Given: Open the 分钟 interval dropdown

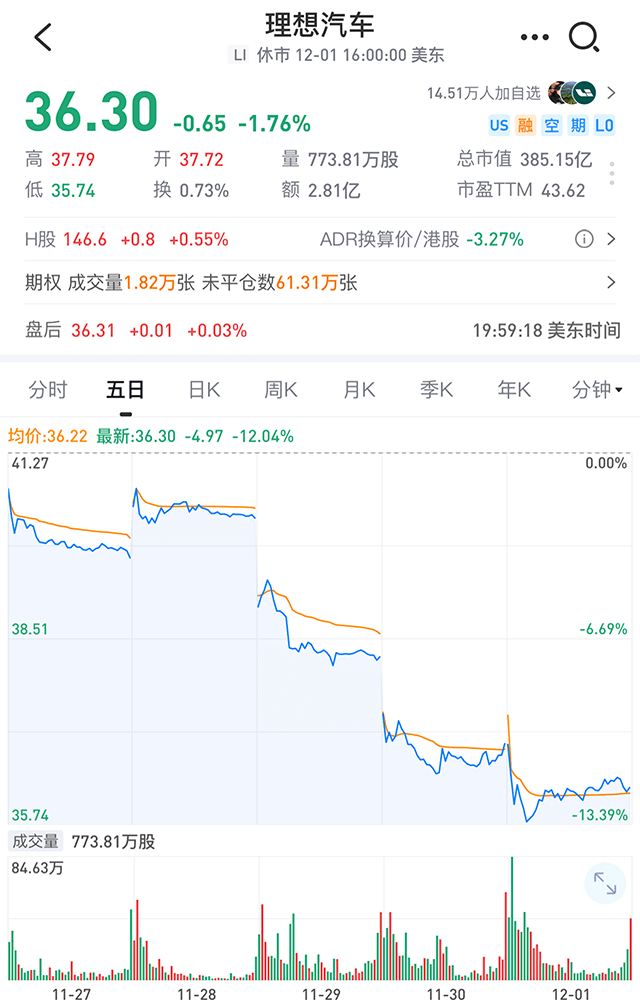Looking at the screenshot, I should [596, 389].
